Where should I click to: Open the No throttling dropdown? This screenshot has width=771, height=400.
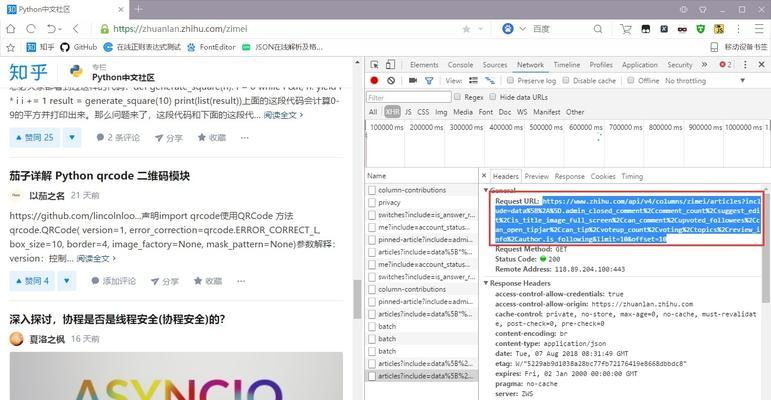[x=705, y=80]
